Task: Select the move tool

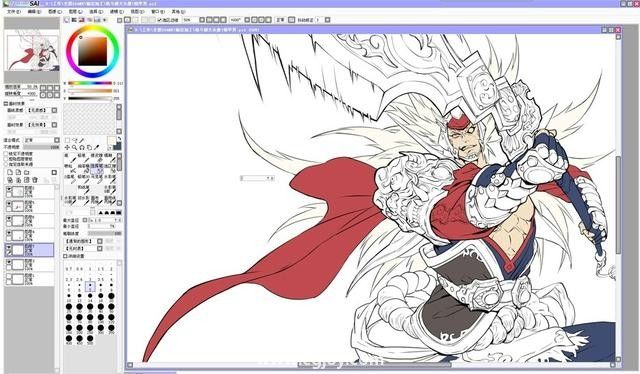Action: point(67,147)
